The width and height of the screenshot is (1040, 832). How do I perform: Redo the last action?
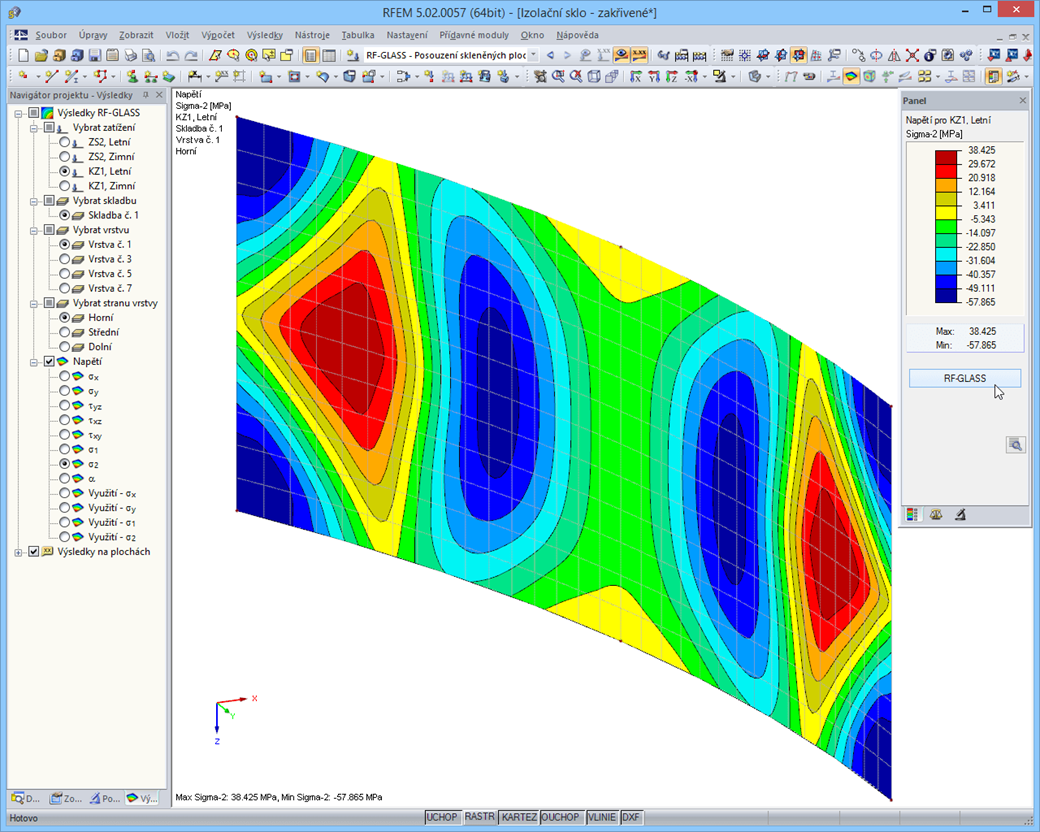pos(191,55)
